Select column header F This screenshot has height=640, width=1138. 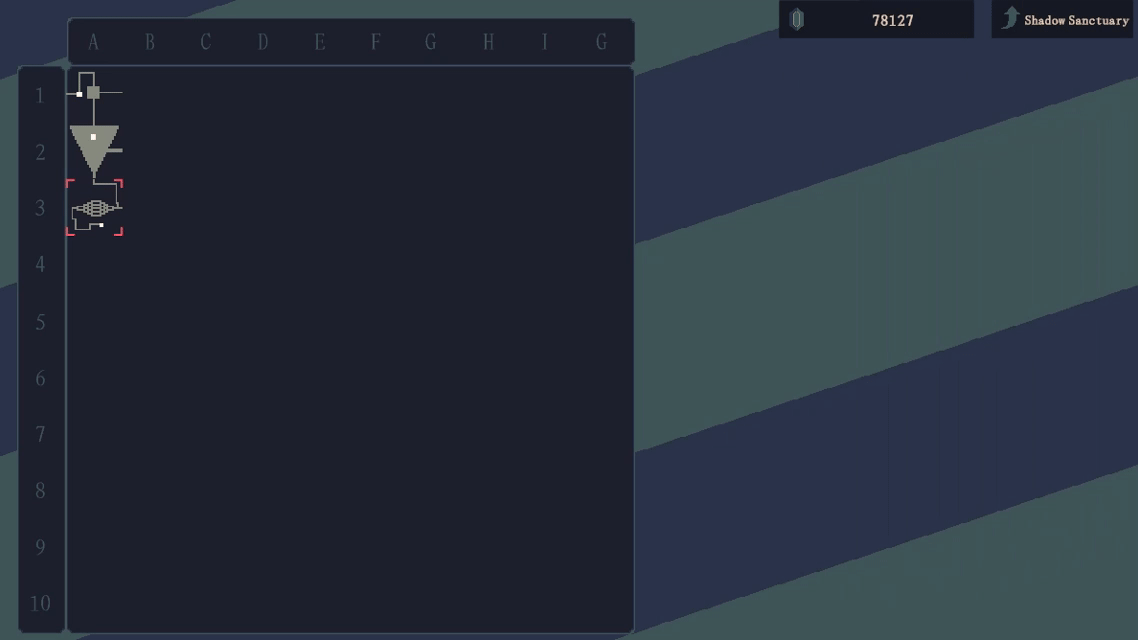tap(376, 42)
